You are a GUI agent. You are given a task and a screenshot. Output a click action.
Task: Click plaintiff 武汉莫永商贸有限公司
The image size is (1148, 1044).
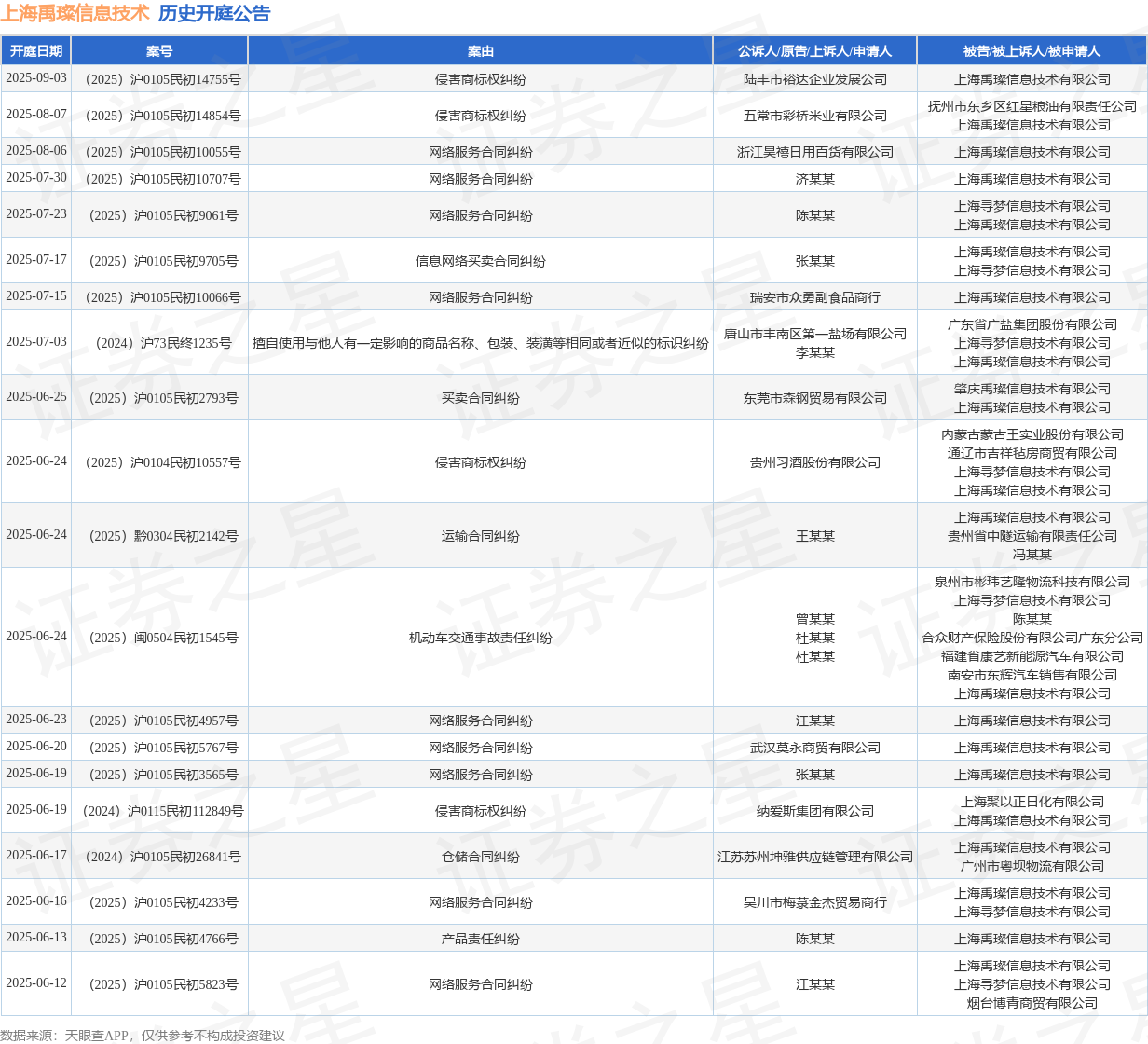[x=815, y=748]
